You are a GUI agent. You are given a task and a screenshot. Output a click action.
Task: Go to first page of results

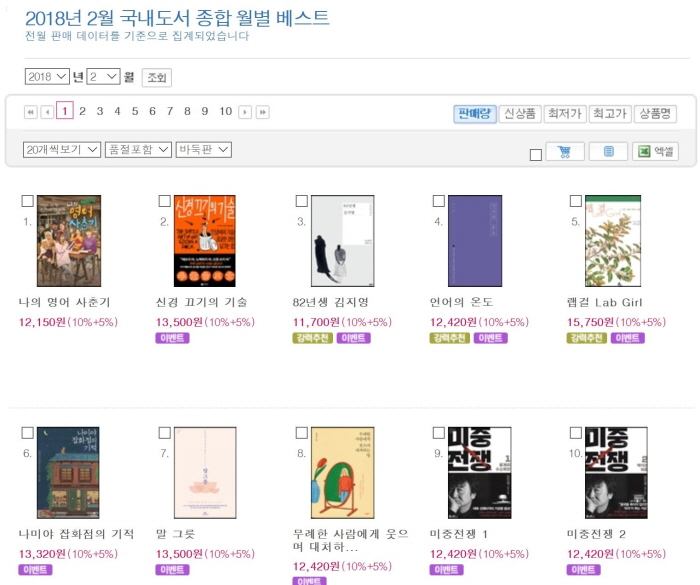30,112
